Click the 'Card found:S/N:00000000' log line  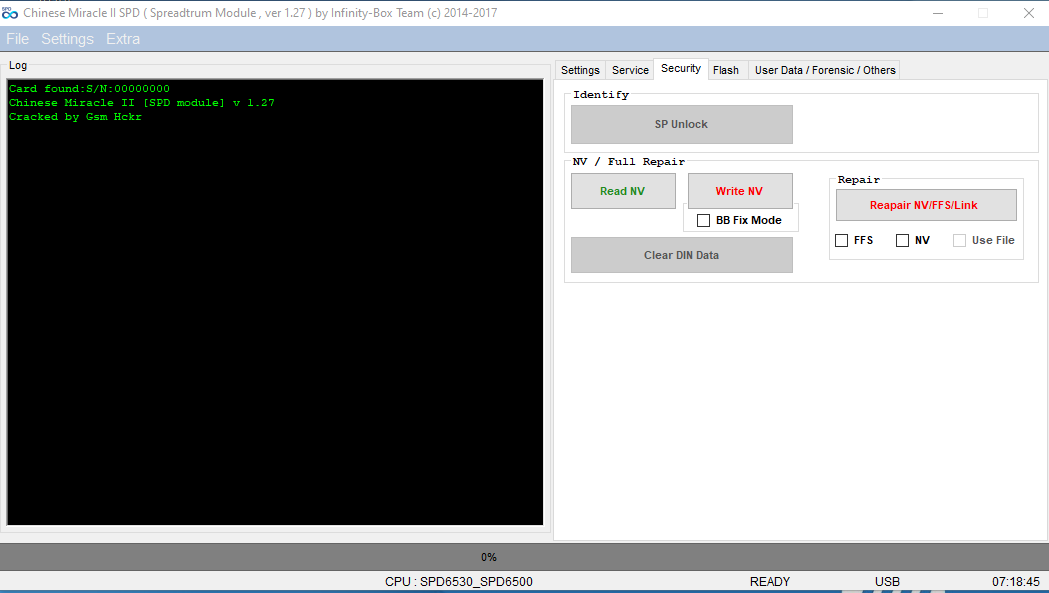(x=89, y=88)
